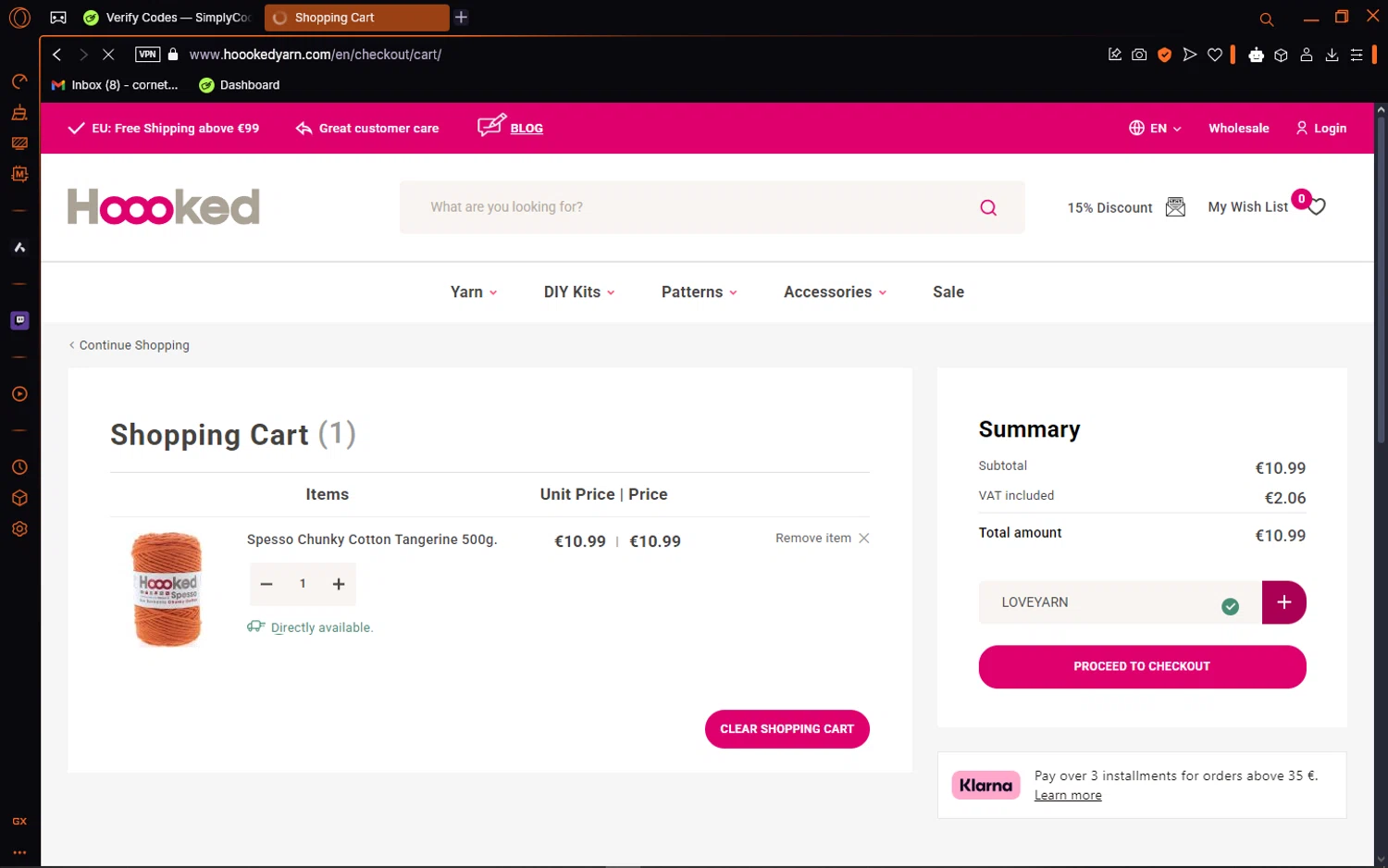Open the BLOG link
The width and height of the screenshot is (1388, 868).
tap(527, 129)
